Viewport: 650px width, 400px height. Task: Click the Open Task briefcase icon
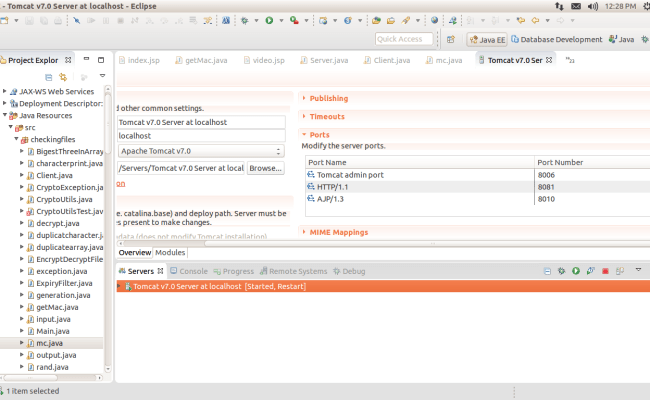(390, 20)
